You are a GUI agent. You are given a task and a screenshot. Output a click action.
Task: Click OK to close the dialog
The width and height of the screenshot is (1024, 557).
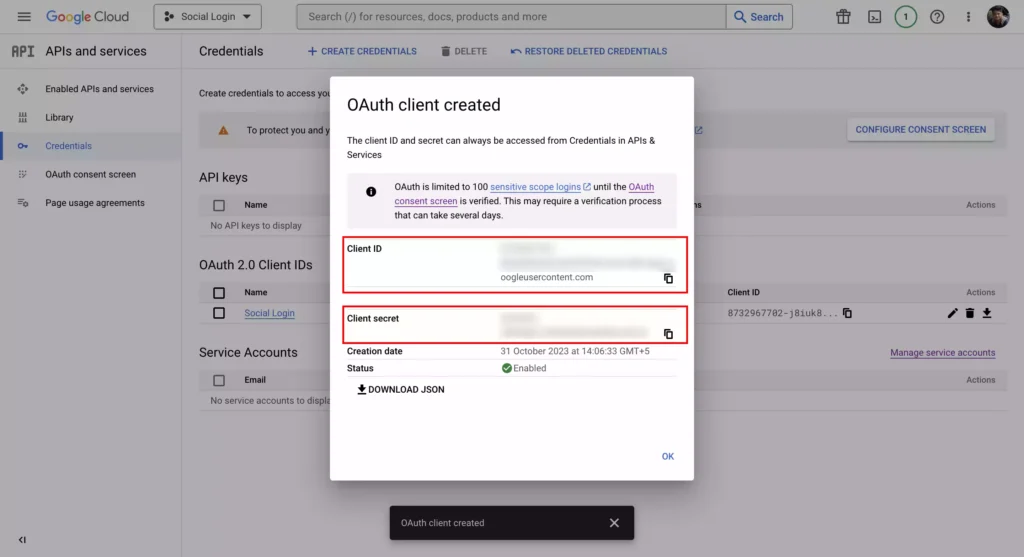pos(667,456)
